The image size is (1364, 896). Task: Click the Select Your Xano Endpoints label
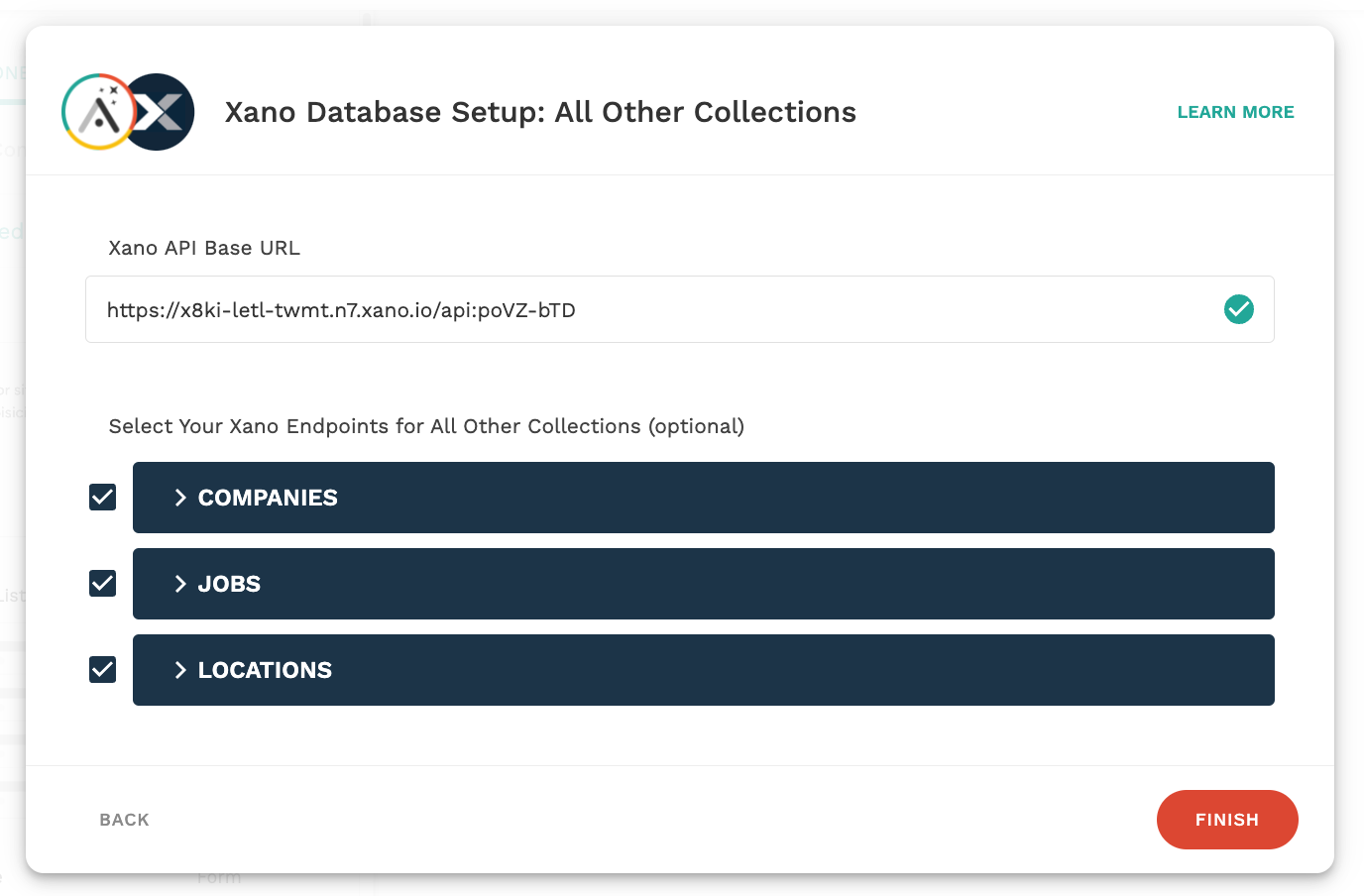[x=426, y=426]
